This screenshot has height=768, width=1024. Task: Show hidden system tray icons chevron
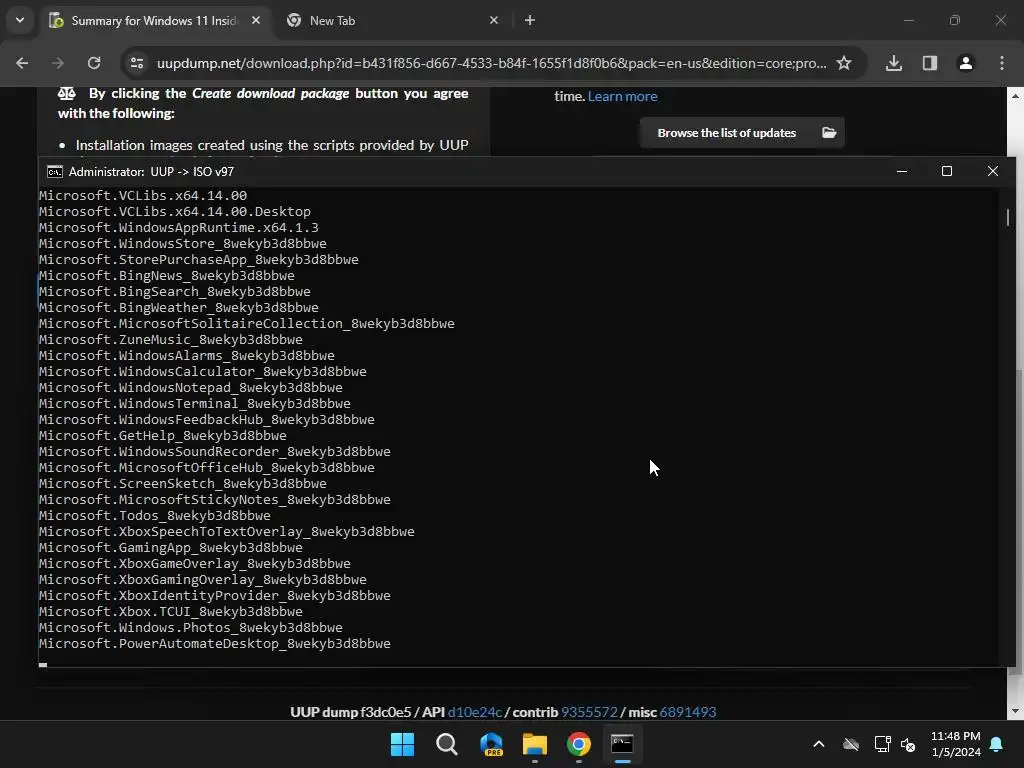tap(818, 744)
